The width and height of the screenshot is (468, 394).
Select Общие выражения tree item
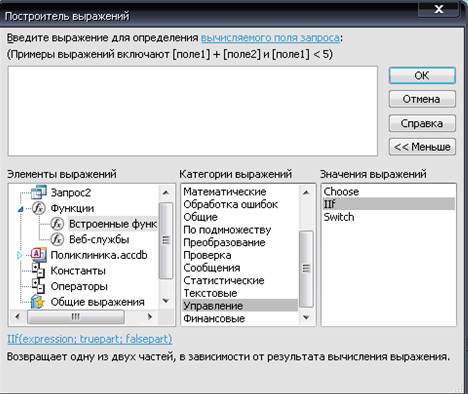[98, 302]
